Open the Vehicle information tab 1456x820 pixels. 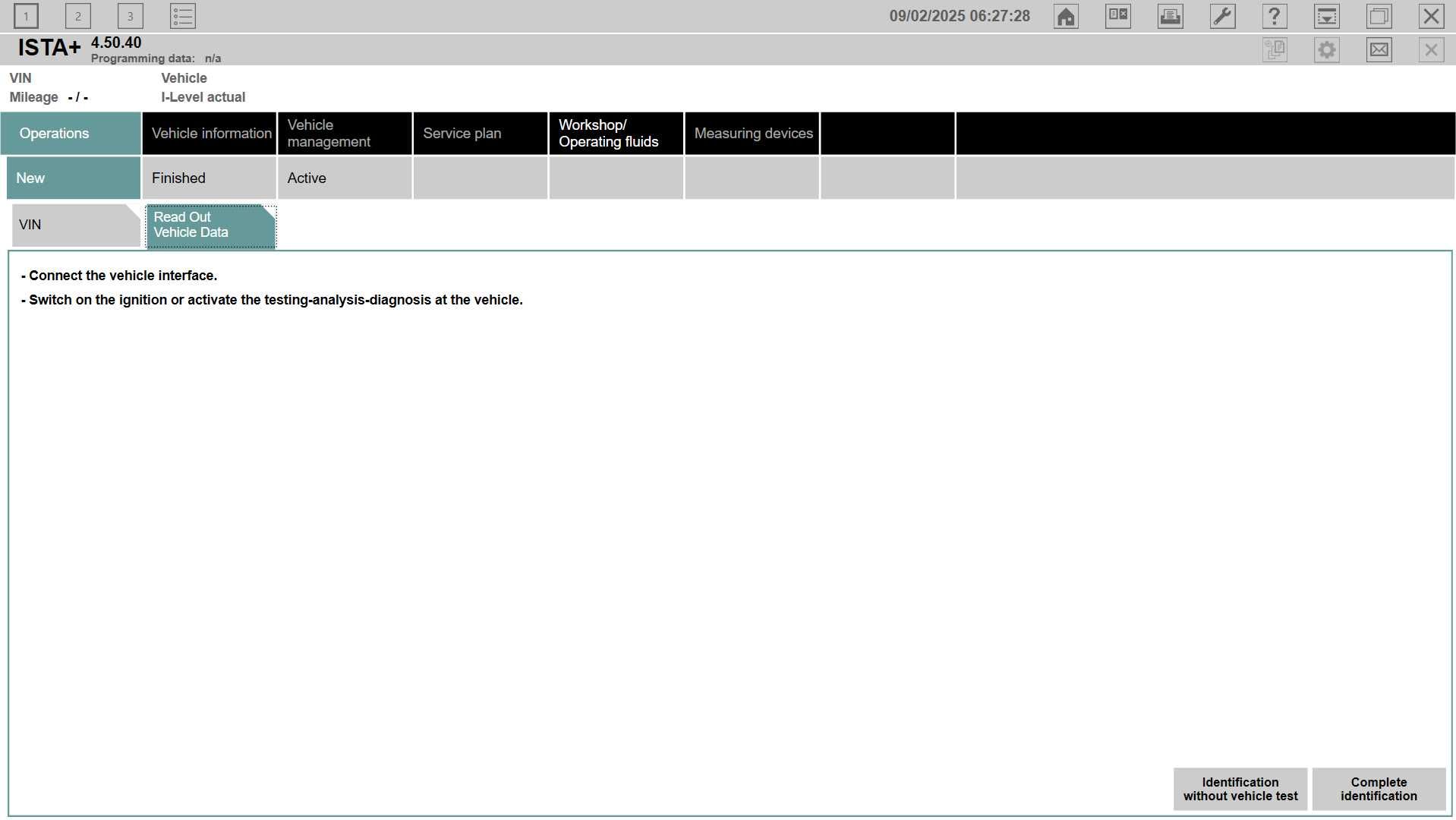[x=210, y=134]
